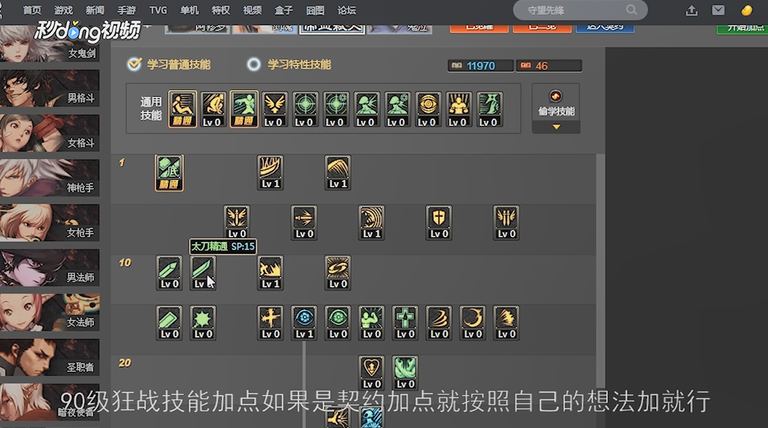Open 手游 navigation item

click(x=126, y=10)
